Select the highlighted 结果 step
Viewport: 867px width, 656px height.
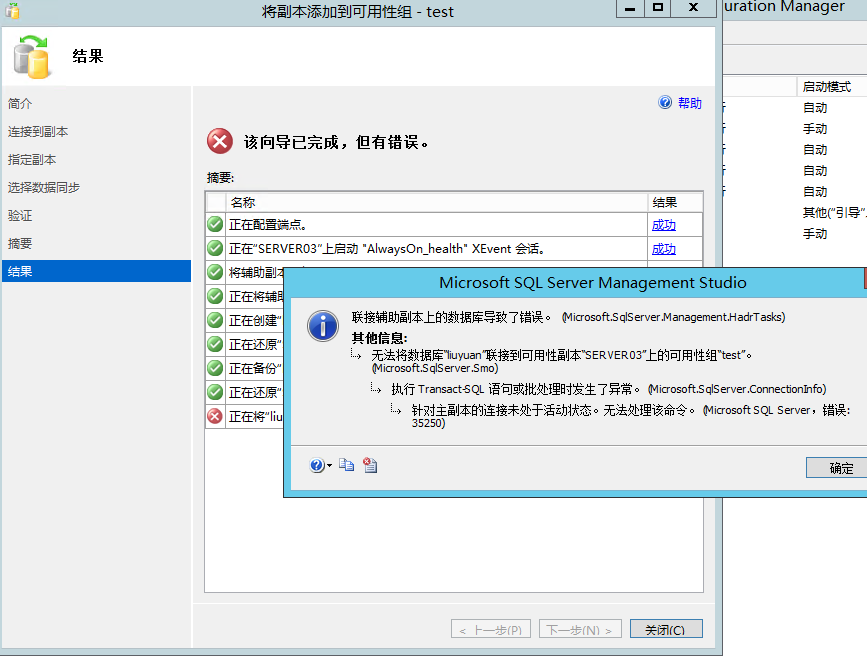[96, 271]
